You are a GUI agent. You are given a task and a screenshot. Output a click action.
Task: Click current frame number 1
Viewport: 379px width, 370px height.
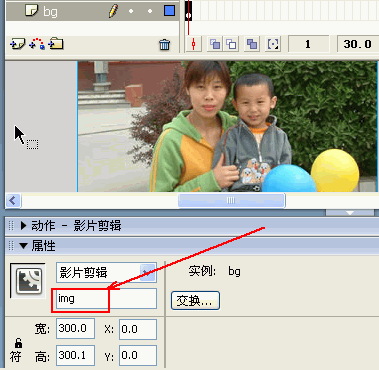(x=308, y=44)
